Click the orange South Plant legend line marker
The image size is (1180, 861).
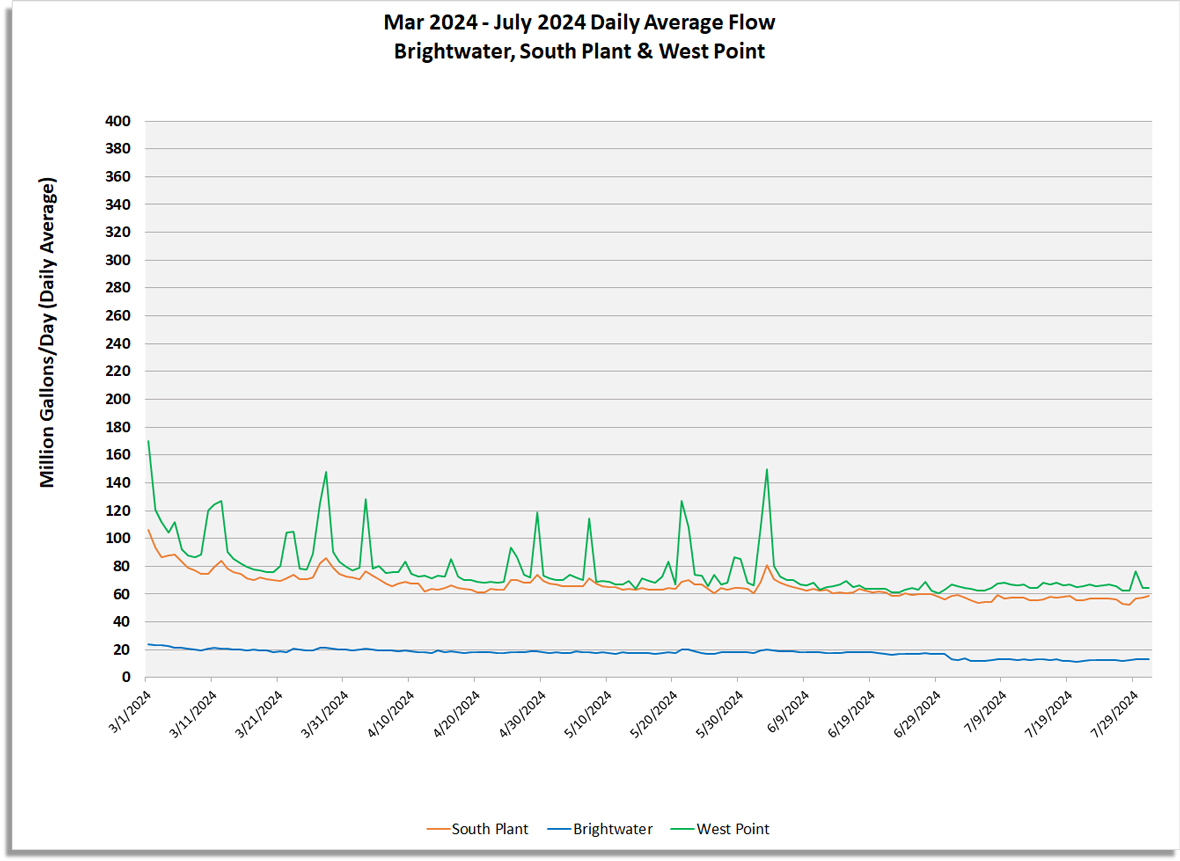click(437, 829)
